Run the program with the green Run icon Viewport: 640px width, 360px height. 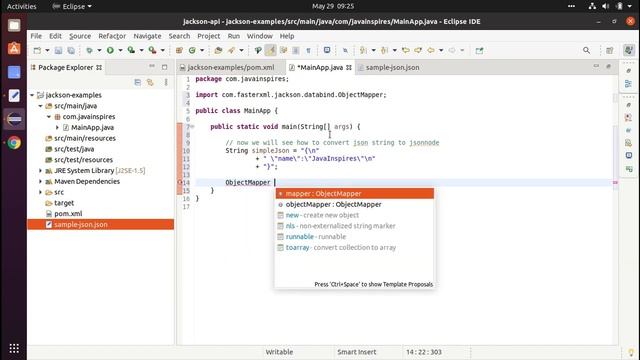[110, 50]
